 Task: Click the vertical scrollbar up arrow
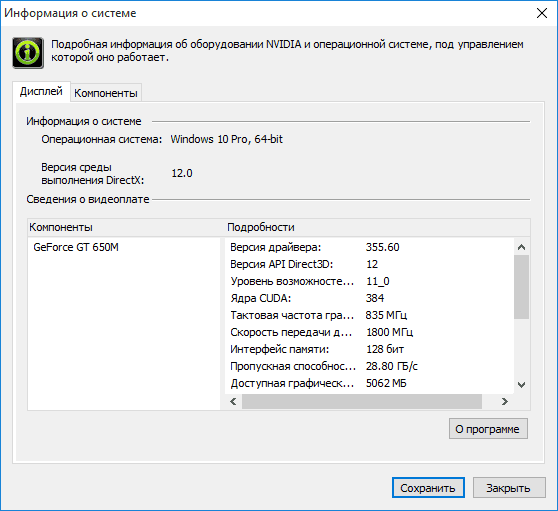point(521,247)
